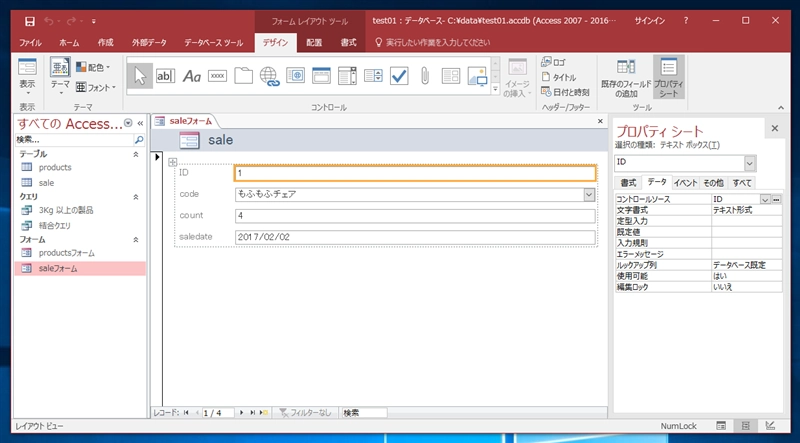This screenshot has height=443, width=800.
Task: Pick the Button control tool
Action: click(x=218, y=76)
